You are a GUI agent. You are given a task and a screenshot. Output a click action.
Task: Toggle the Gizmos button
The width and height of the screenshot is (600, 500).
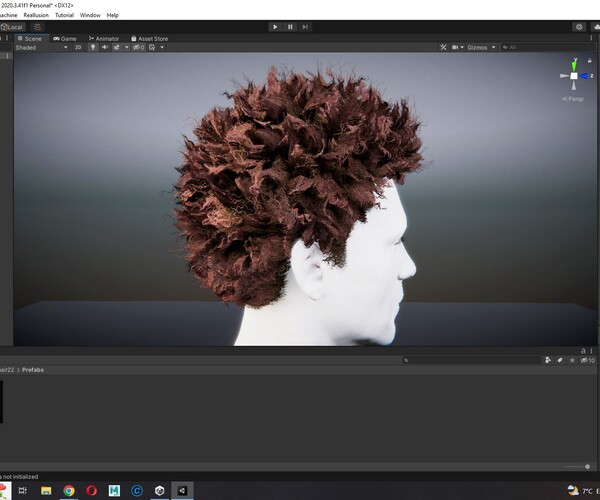coord(477,47)
